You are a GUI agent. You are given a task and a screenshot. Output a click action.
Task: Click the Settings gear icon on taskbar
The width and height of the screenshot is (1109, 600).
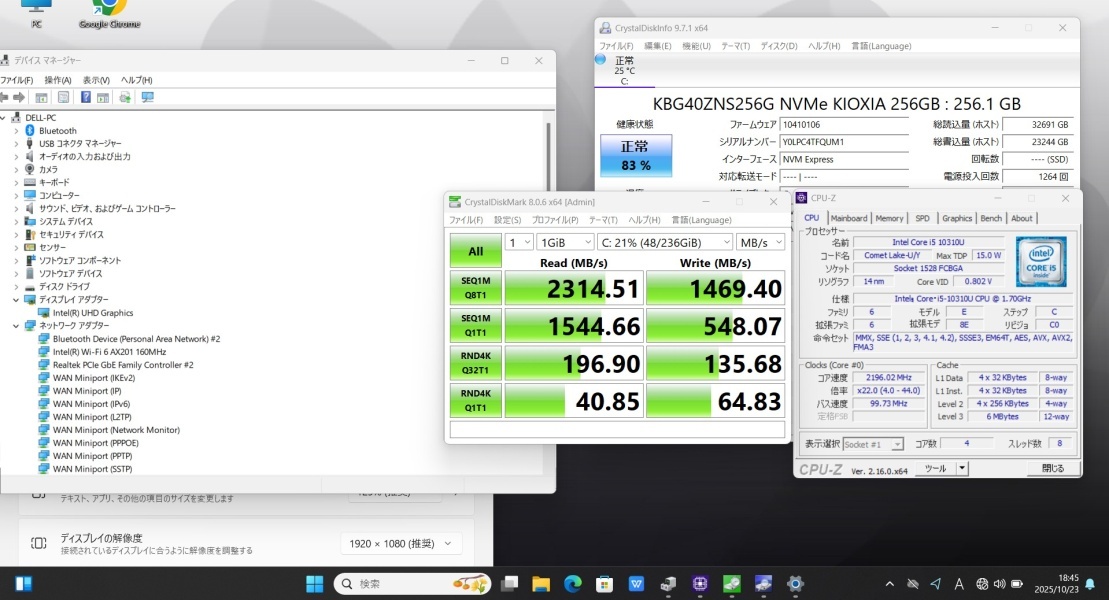pos(795,584)
